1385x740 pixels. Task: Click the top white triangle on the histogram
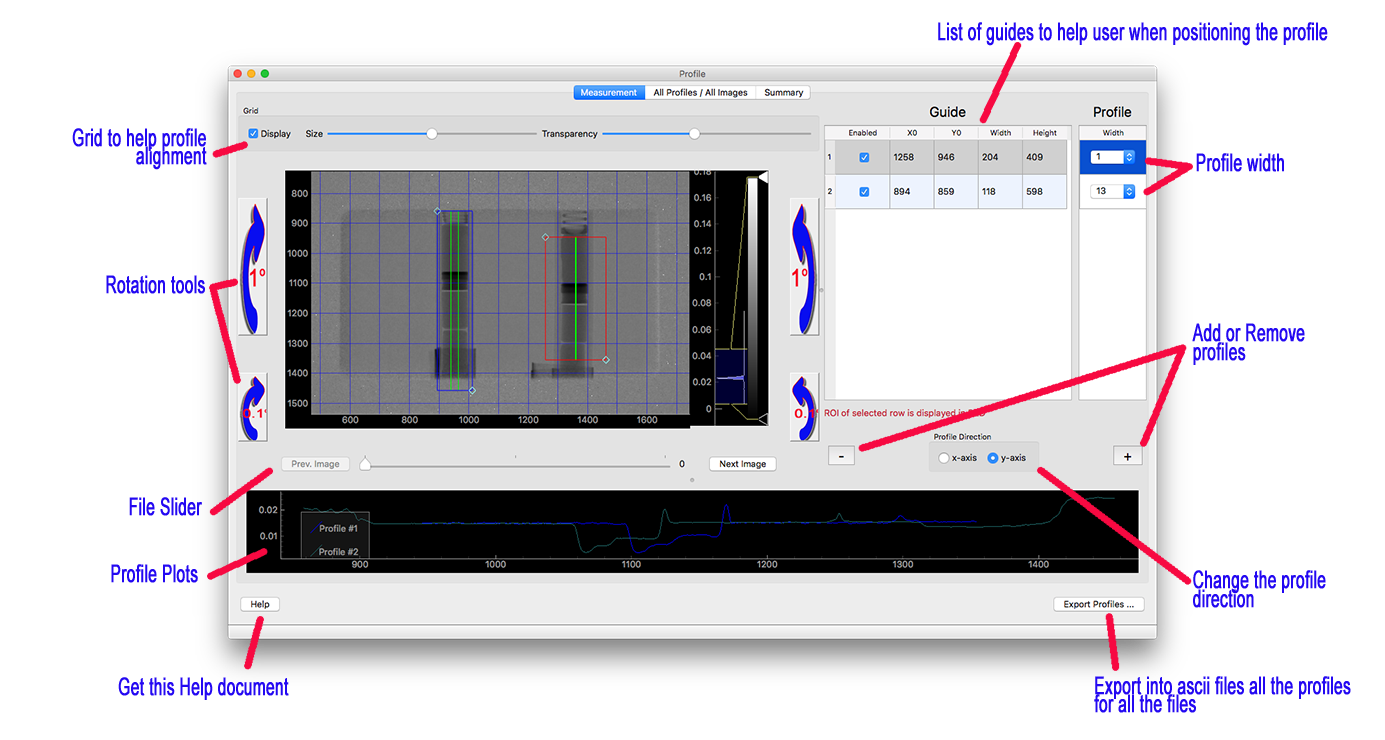click(x=762, y=177)
